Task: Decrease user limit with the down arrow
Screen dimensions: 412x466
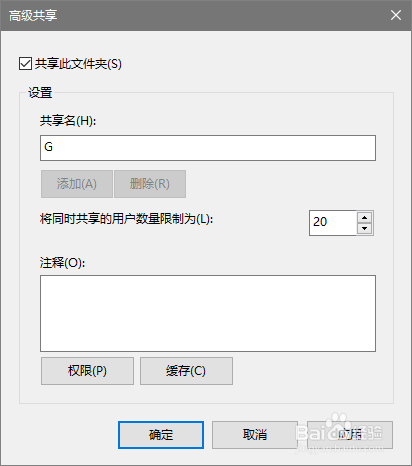Action: click(x=365, y=228)
